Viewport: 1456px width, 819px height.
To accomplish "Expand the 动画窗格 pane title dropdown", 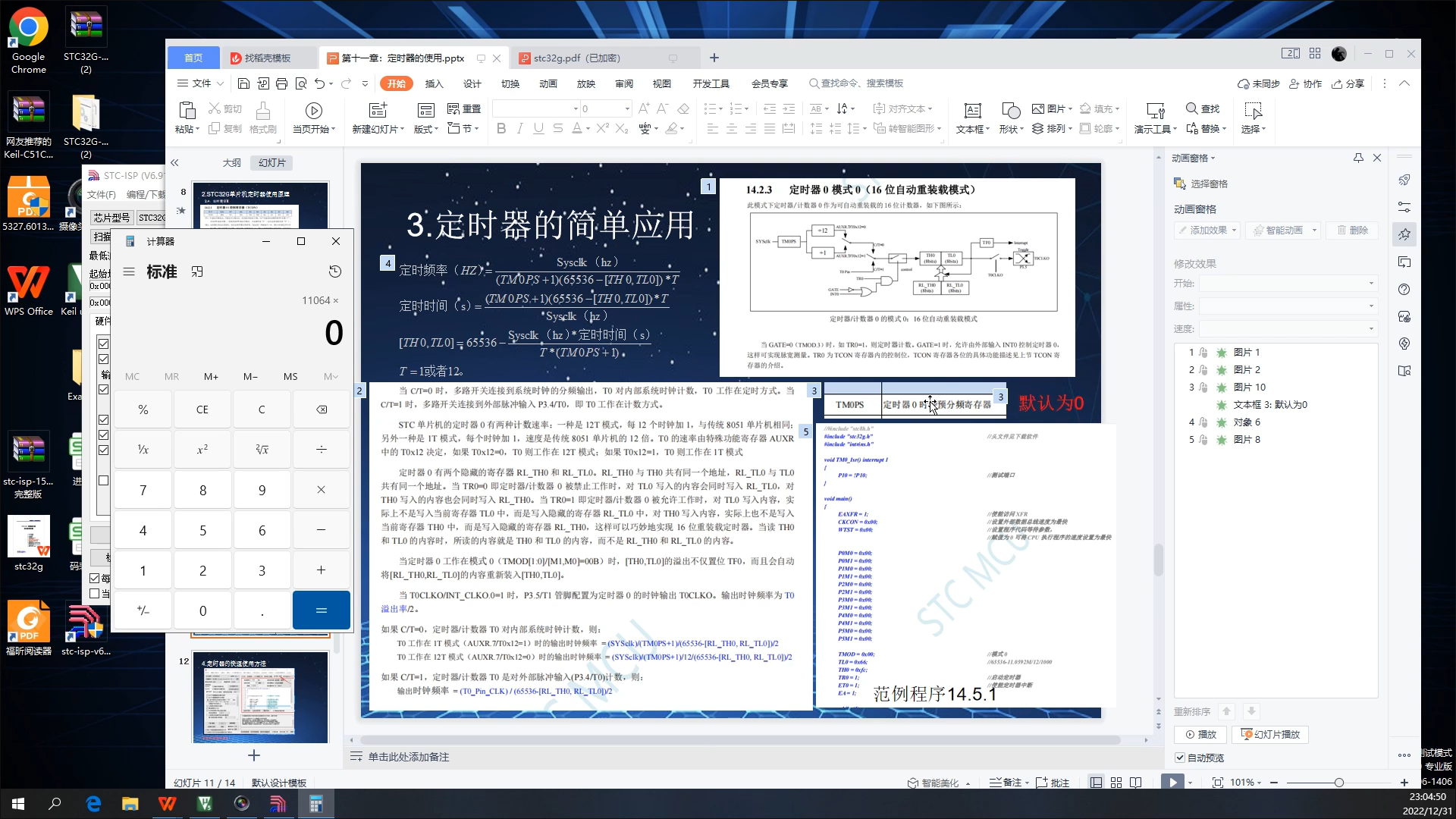I will pyautogui.click(x=1213, y=158).
